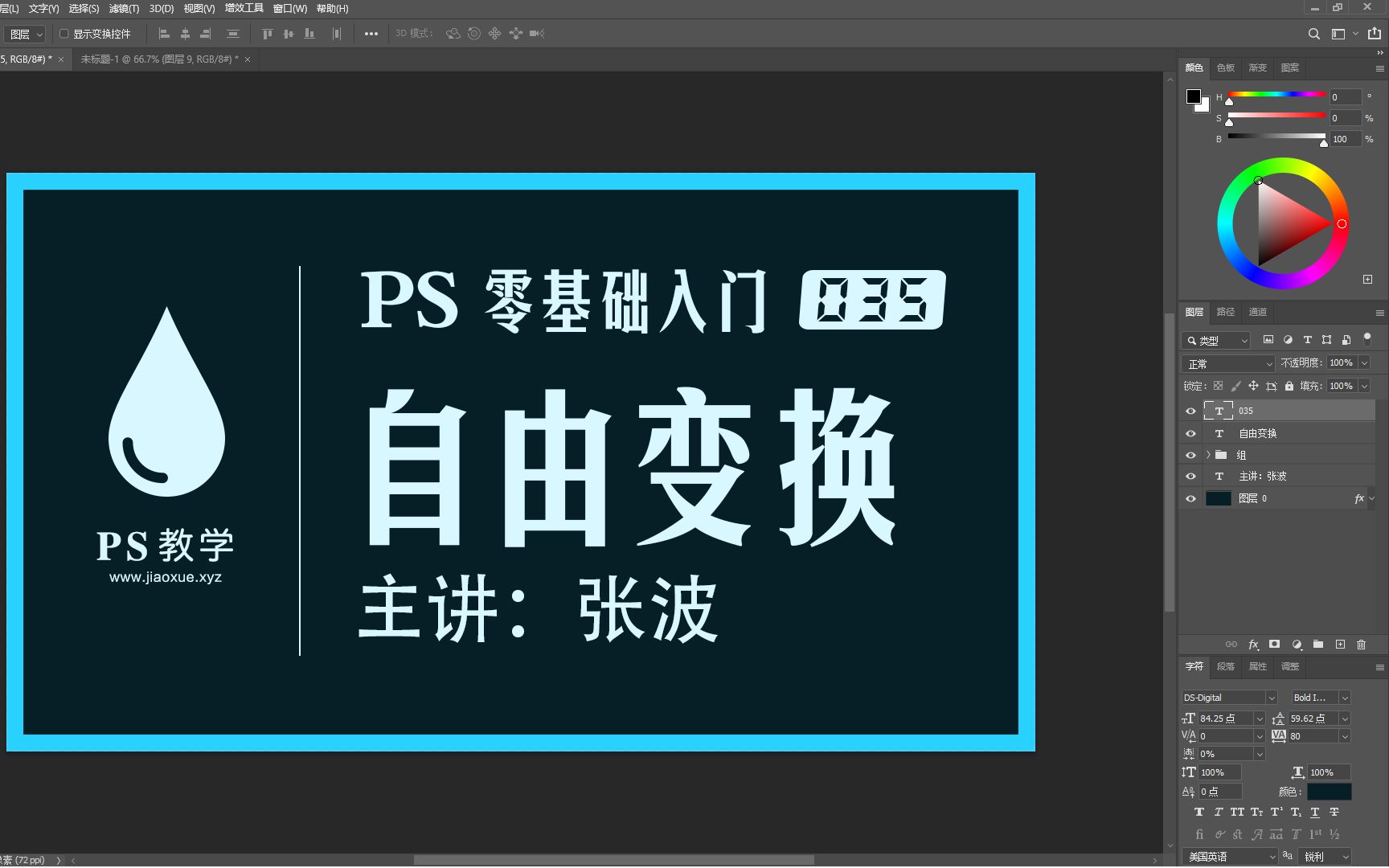
Task: Align left edges in the options bar
Action: 164,34
